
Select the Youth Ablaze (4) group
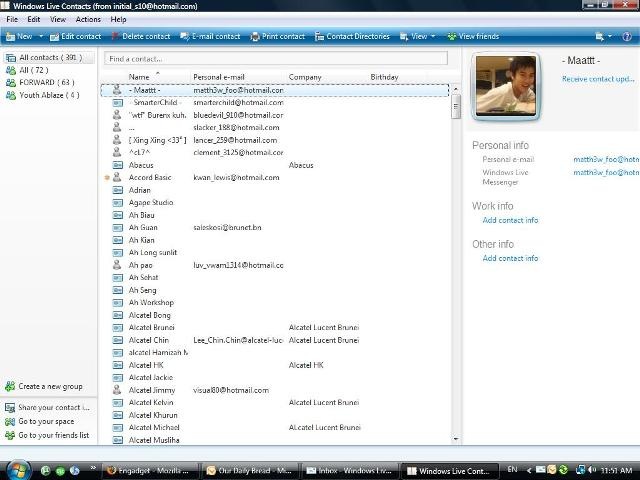42,95
